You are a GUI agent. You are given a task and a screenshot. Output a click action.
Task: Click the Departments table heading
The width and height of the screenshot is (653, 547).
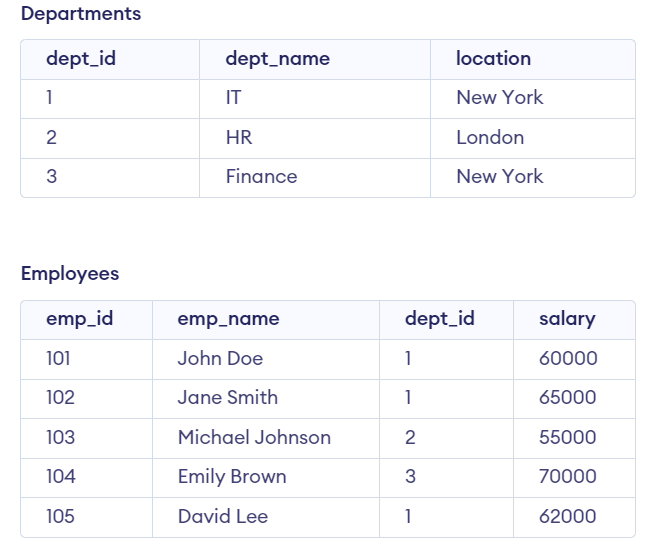[x=81, y=14]
